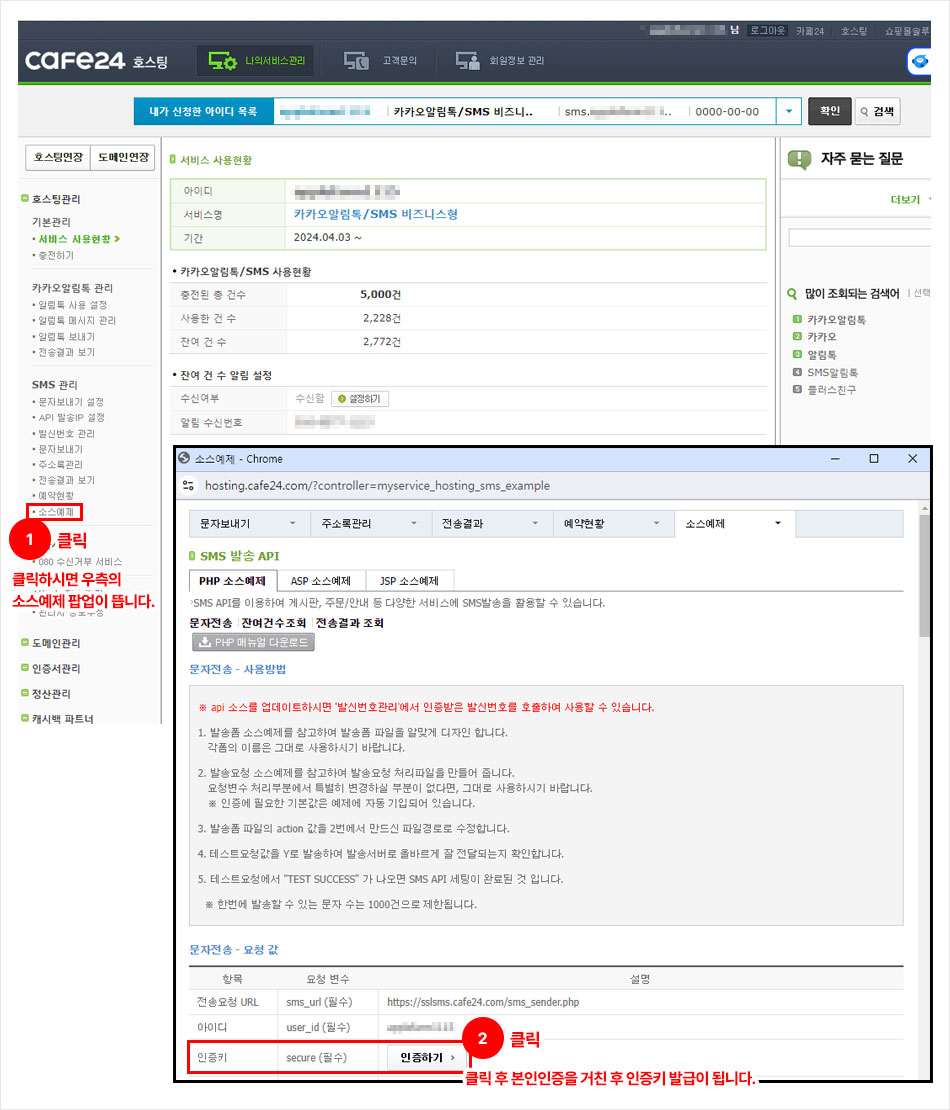Screen dimensions: 950x1110
Task: Click the popup URL address bar
Action: pos(377,486)
